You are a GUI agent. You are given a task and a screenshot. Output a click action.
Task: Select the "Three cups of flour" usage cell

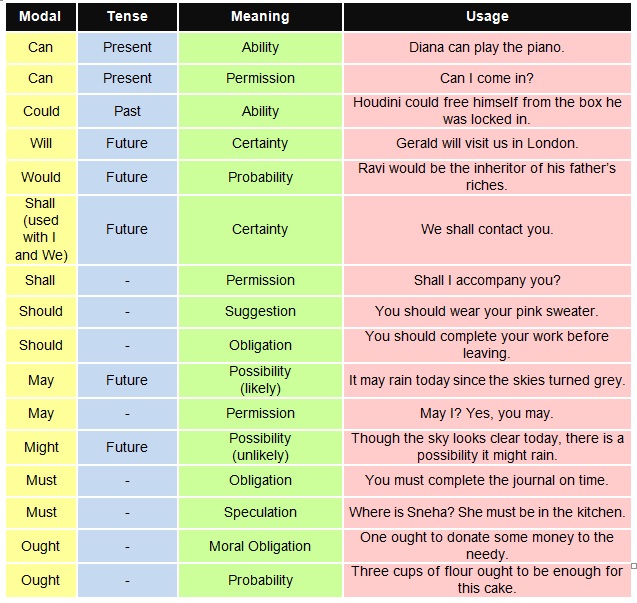487,579
